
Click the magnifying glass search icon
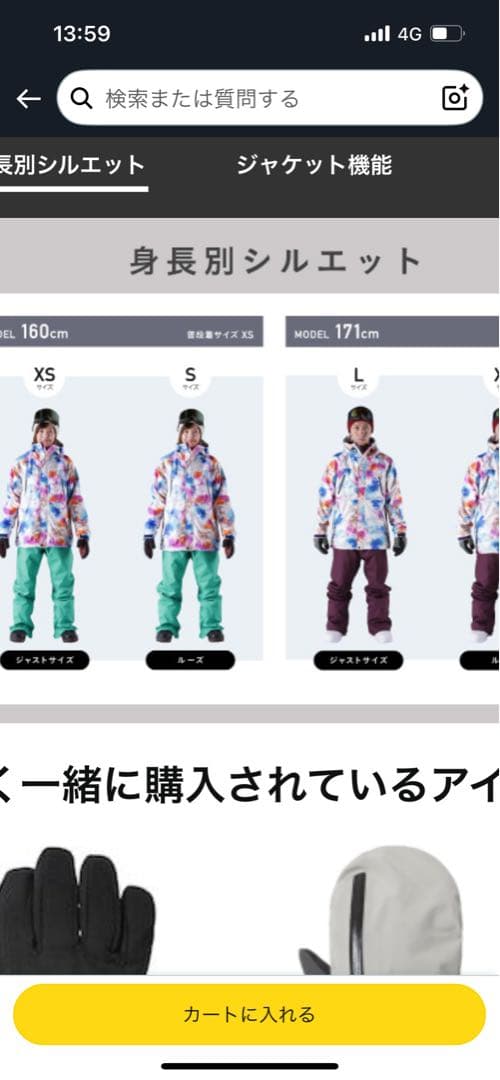pyautogui.click(x=81, y=99)
